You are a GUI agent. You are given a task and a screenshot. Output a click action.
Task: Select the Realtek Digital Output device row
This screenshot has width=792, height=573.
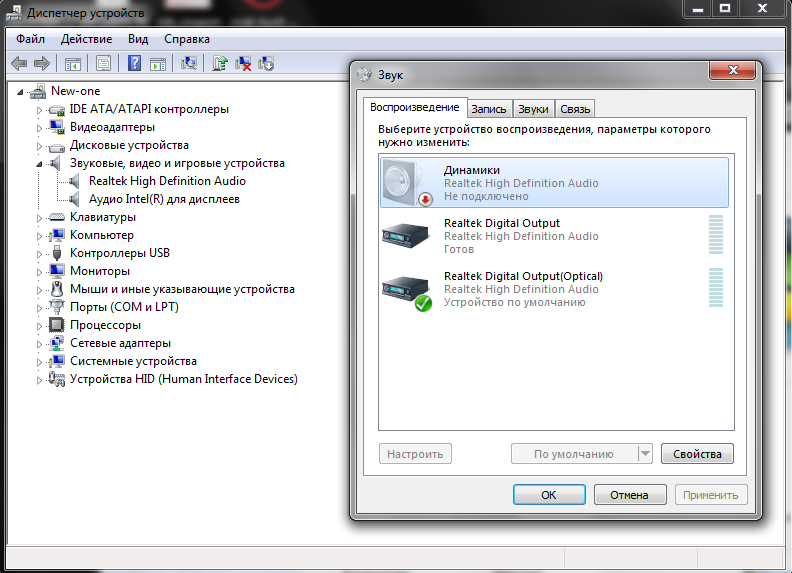(554, 235)
